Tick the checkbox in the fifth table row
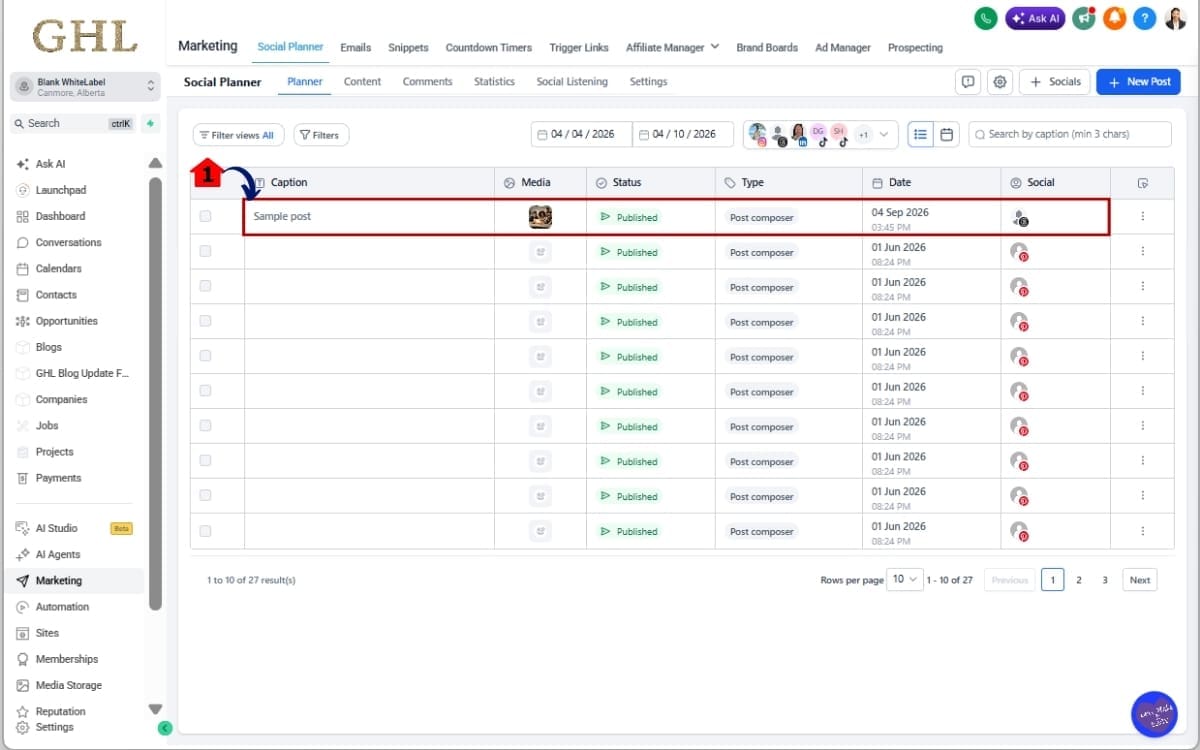The height and width of the screenshot is (750, 1200). point(205,356)
